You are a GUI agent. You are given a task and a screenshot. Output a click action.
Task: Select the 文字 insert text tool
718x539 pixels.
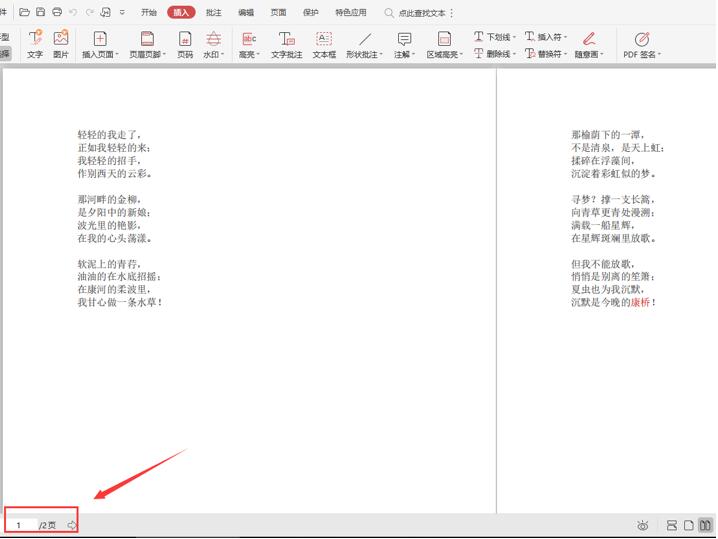[35, 44]
